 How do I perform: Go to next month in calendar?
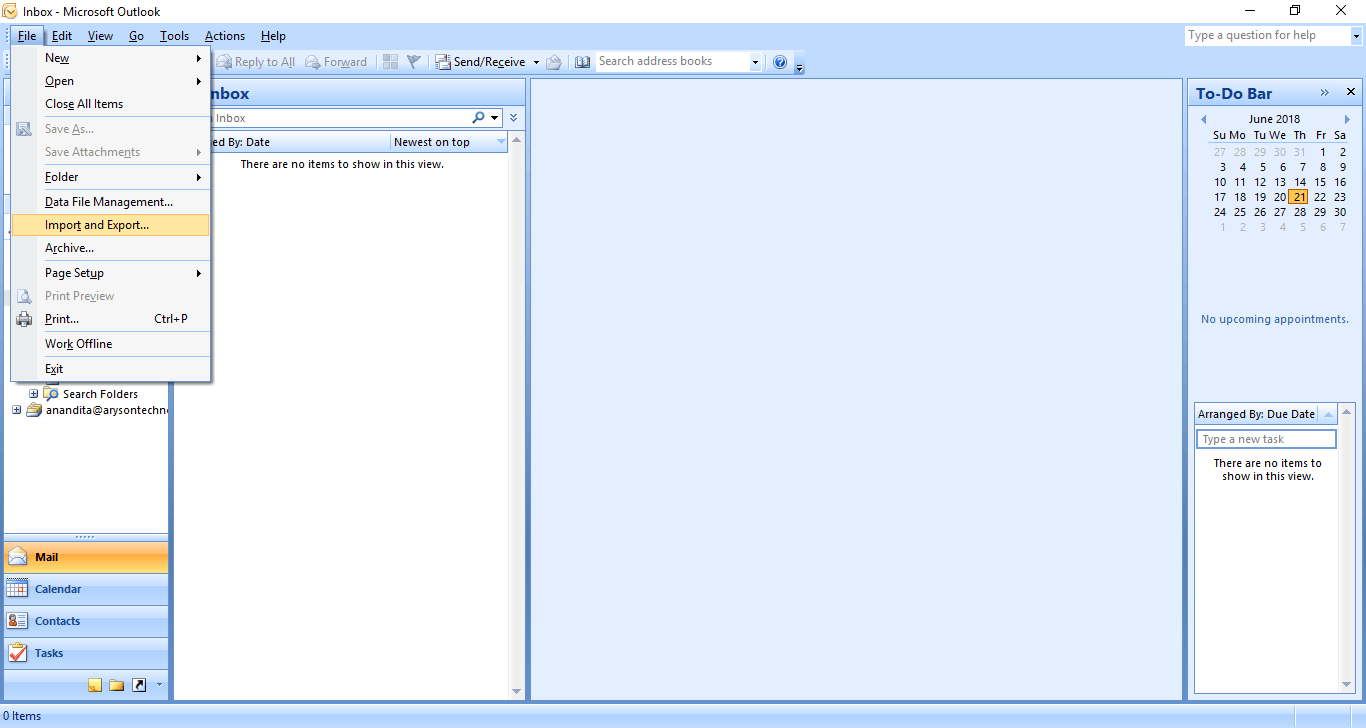pyautogui.click(x=1347, y=119)
